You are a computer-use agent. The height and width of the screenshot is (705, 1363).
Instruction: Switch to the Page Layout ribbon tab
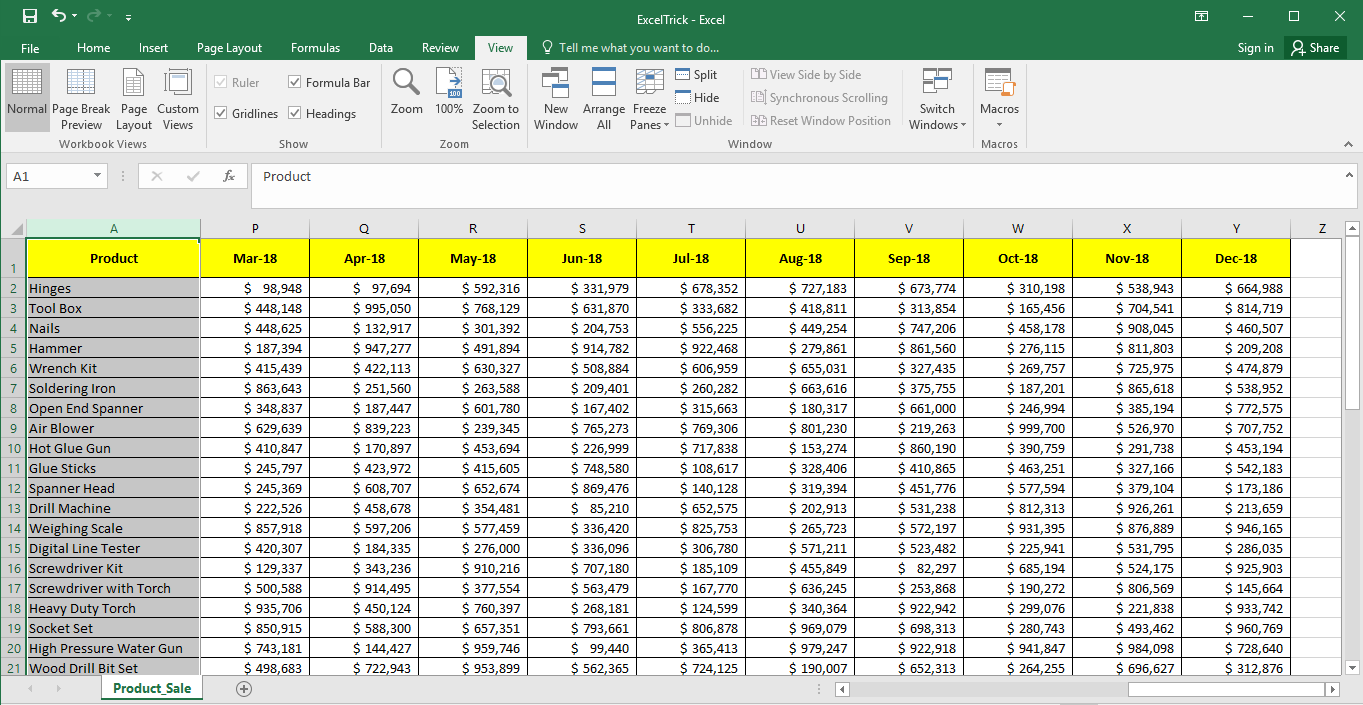(x=229, y=48)
